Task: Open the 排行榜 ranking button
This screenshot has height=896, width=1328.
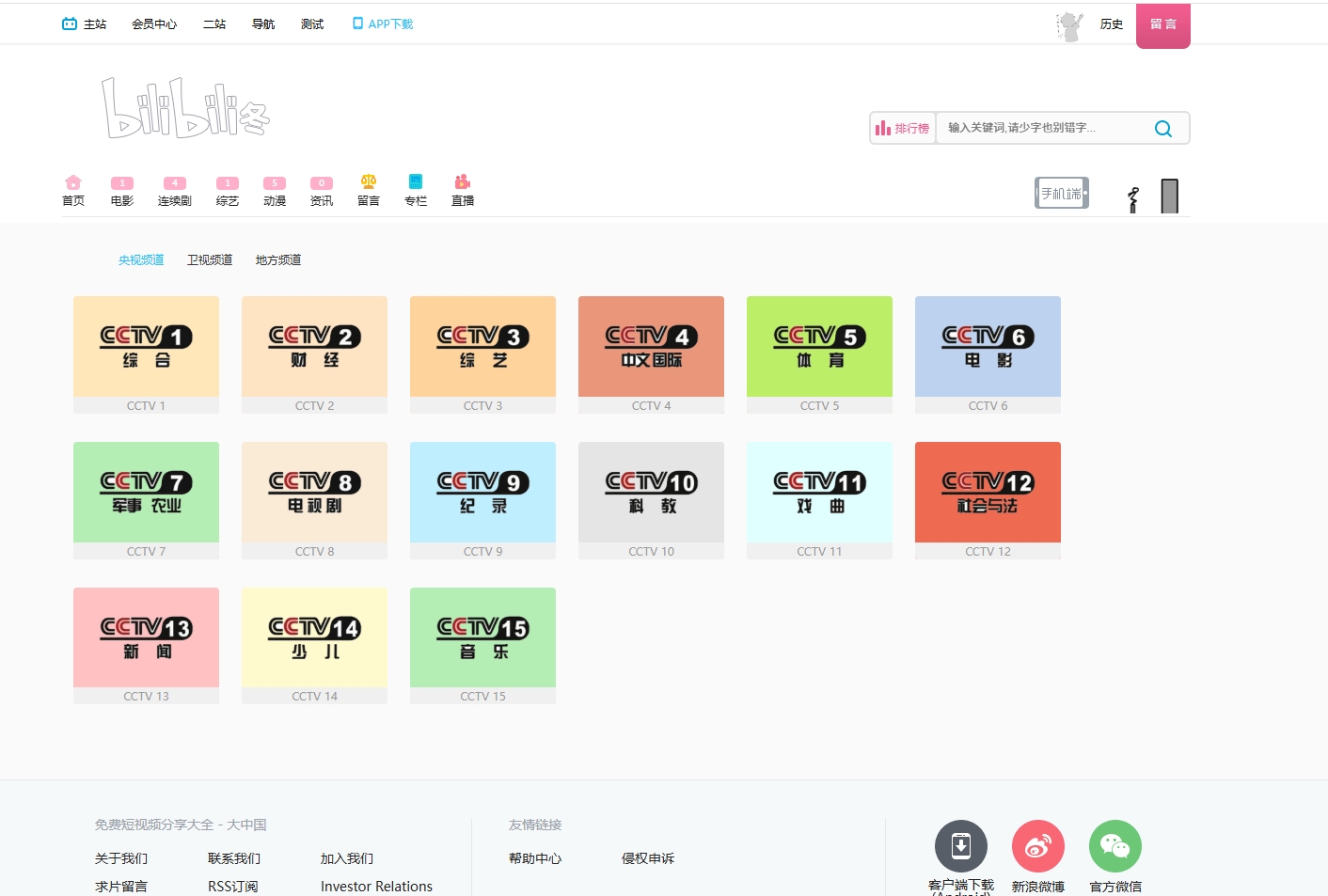Action: tap(902, 128)
